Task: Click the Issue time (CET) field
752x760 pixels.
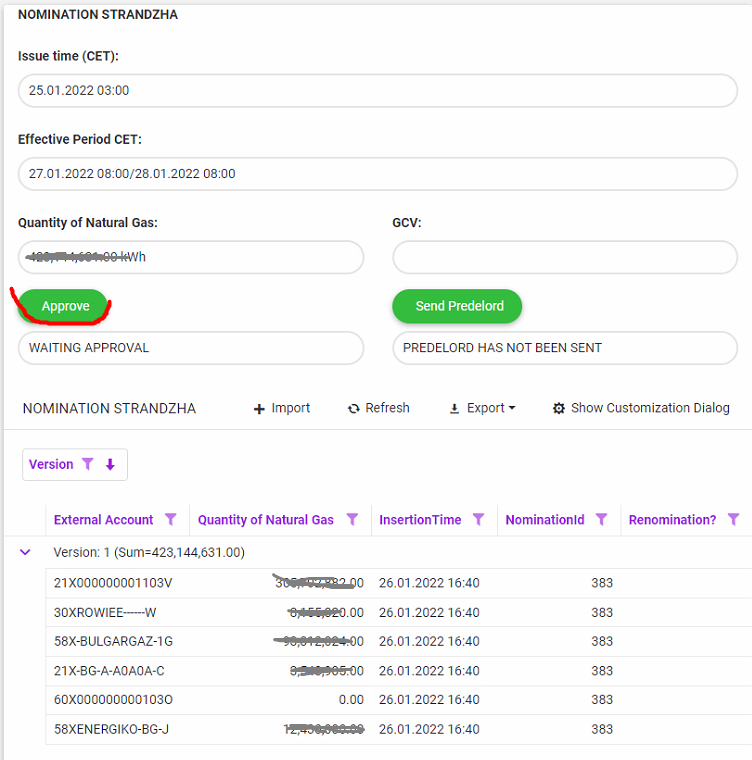Action: click(377, 91)
